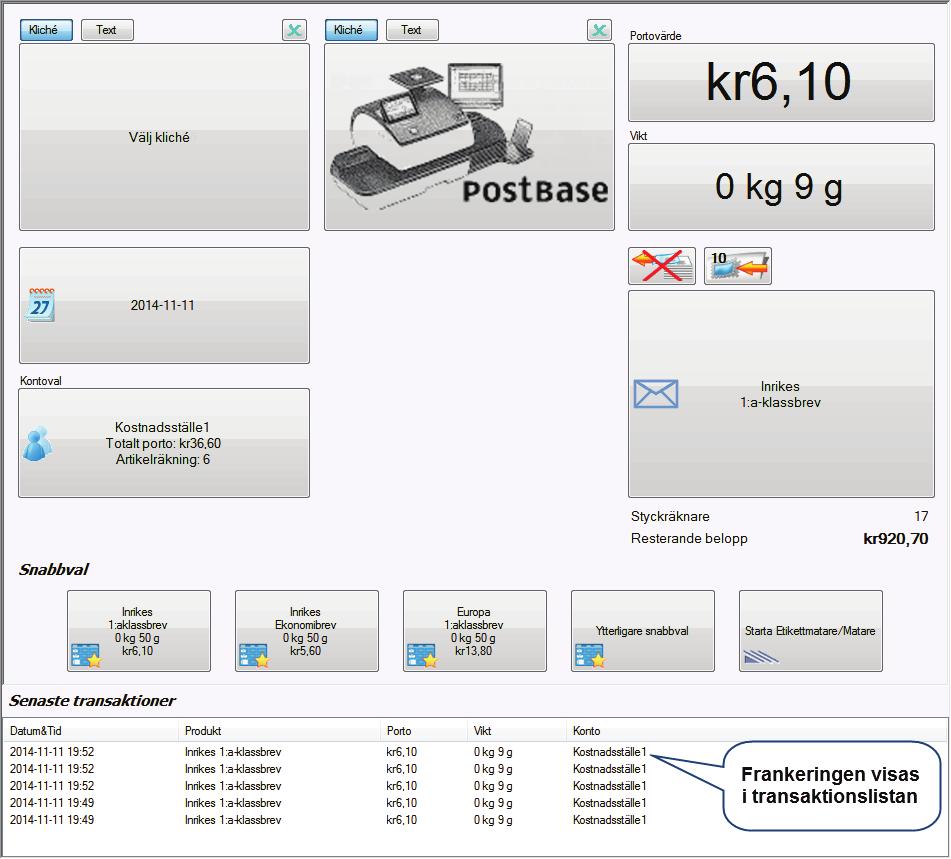Click the Portovärde kr6,10 display
Viewport: 951px width, 859px height.
pos(781,83)
